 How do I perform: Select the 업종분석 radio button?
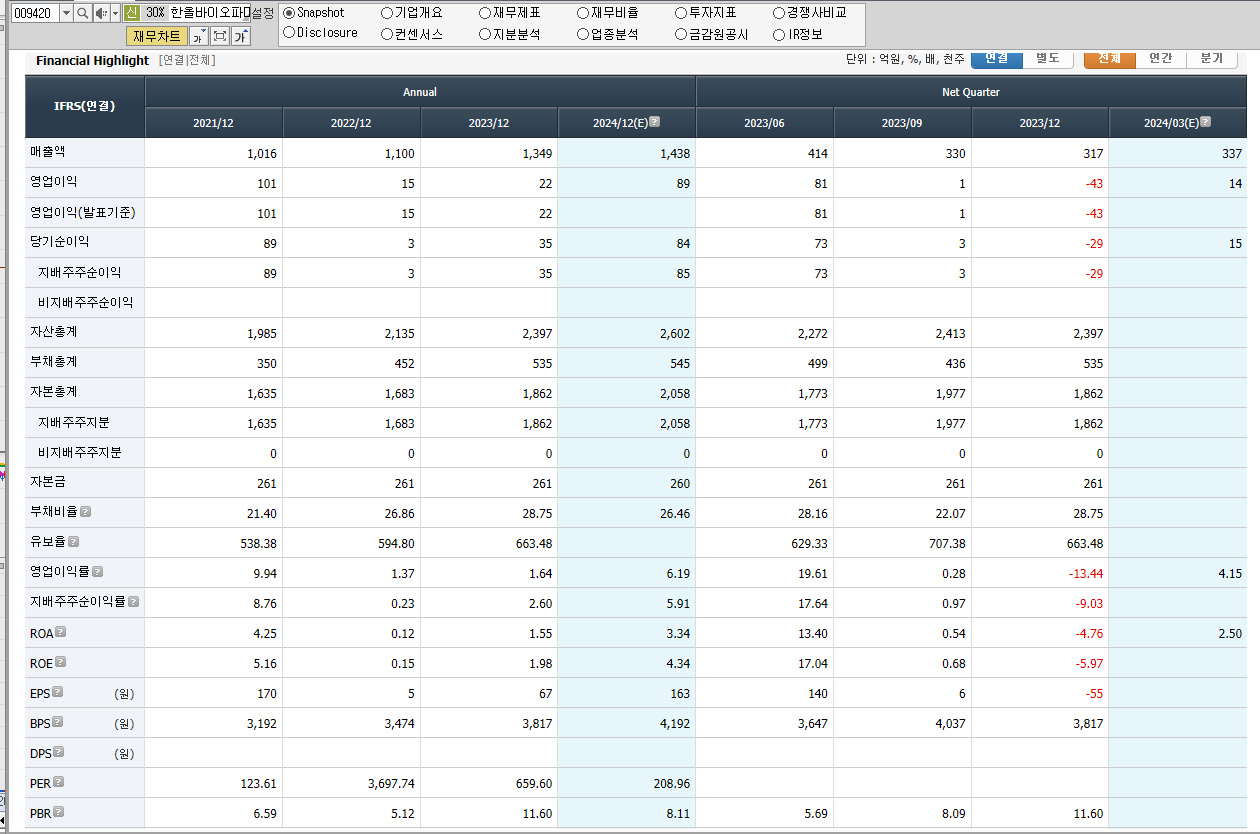(583, 33)
